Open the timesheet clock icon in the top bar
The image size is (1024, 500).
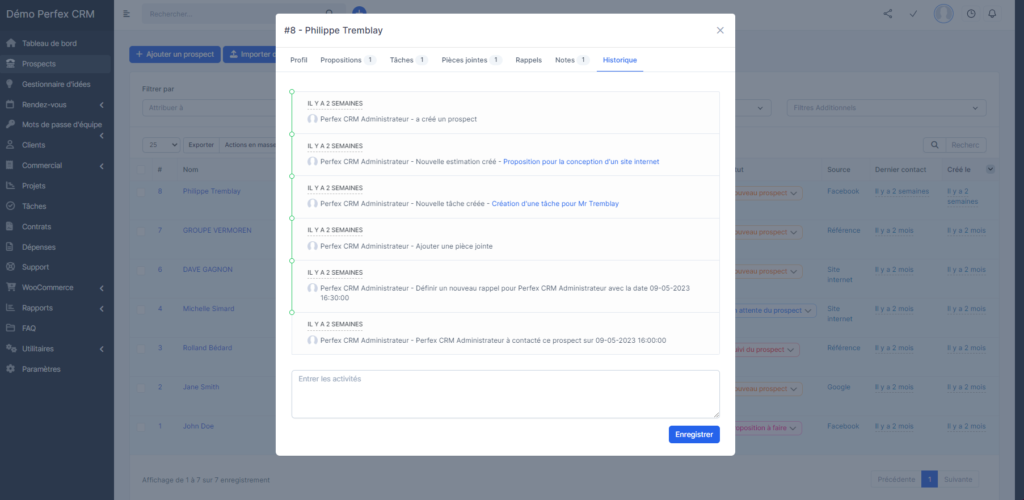[x=971, y=14]
